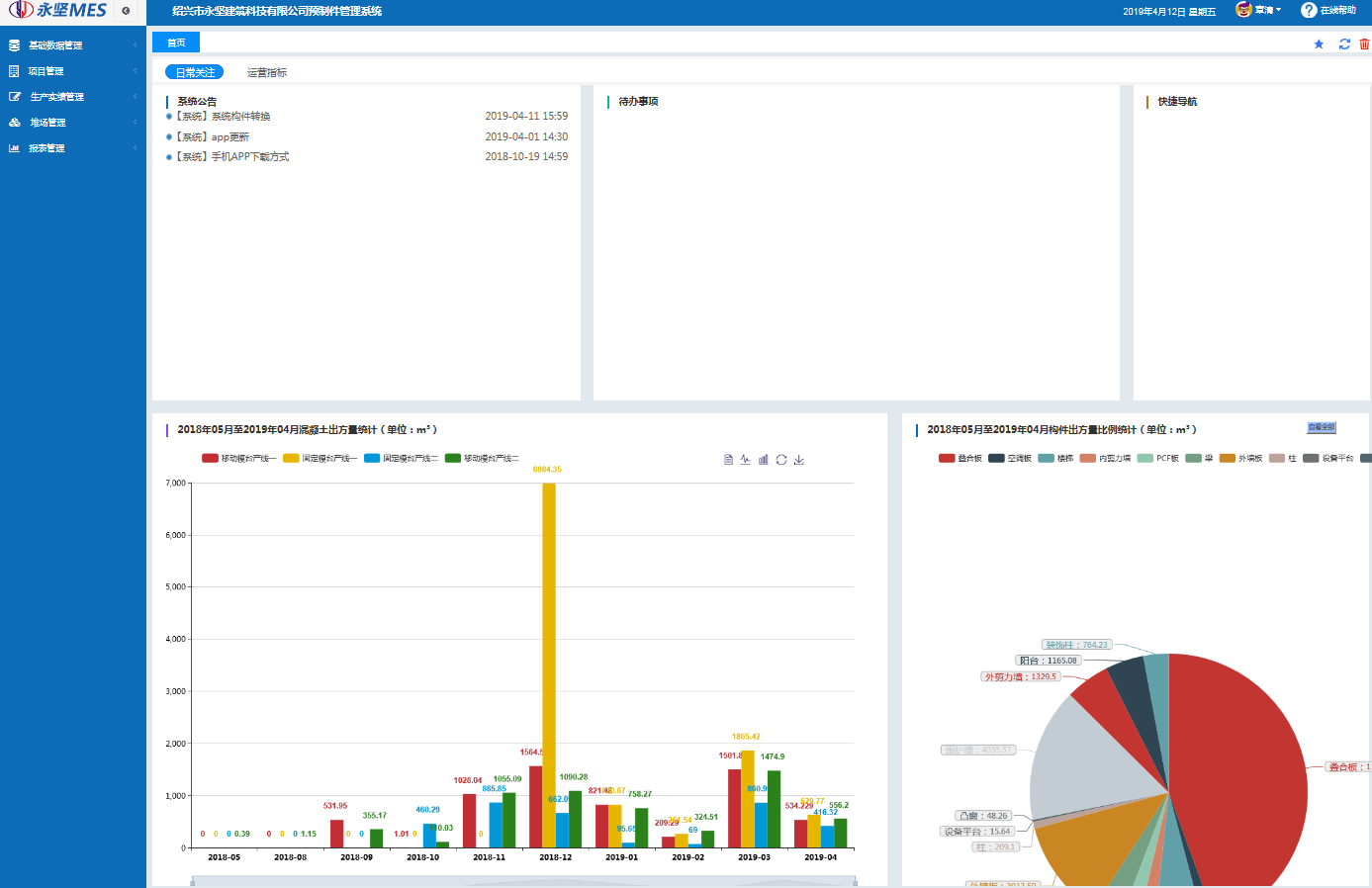Click the 永坚MES logo
This screenshot has height=888, width=1372.
(58, 11)
